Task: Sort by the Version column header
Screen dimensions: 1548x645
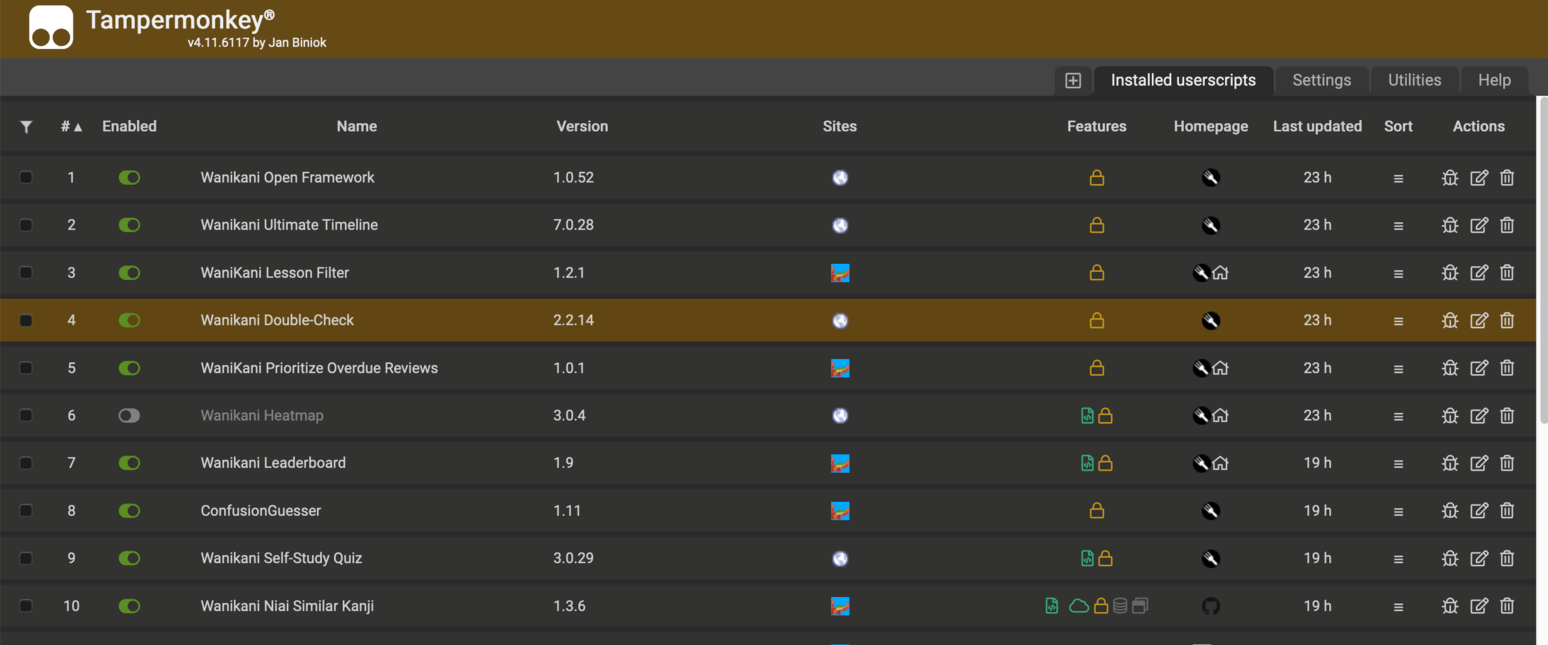Action: [582, 126]
